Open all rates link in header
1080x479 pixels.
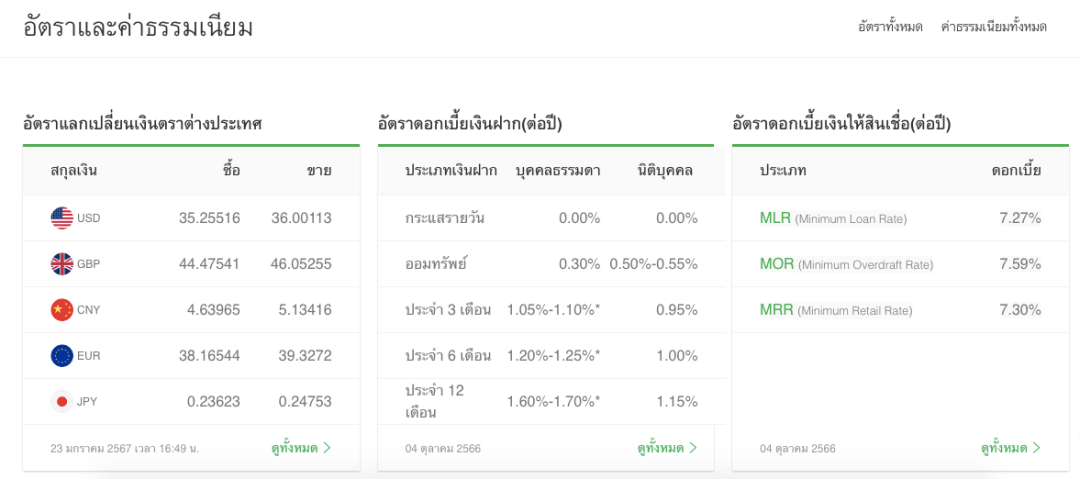click(890, 27)
